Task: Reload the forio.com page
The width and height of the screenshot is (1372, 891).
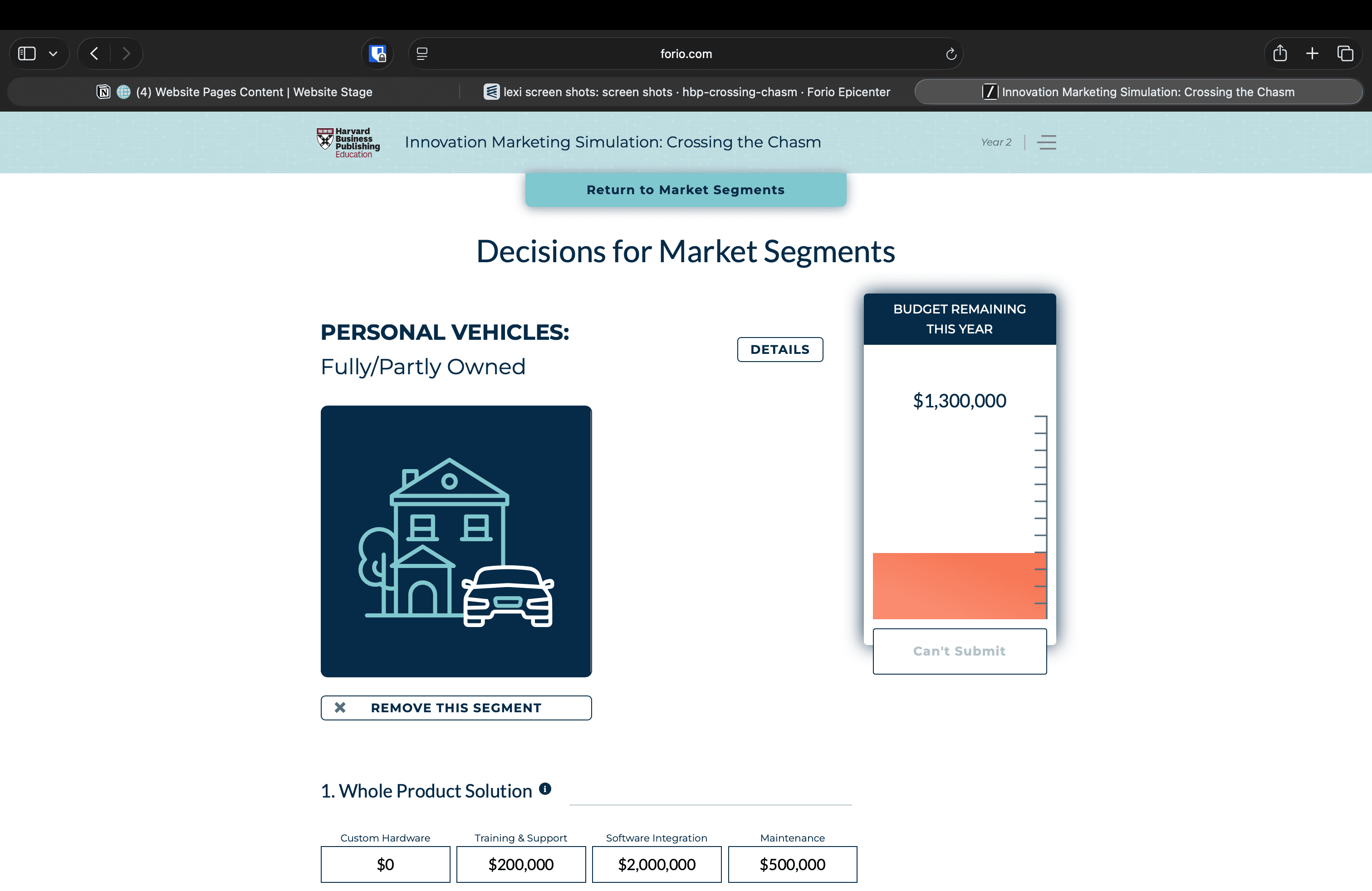Action: click(x=951, y=54)
